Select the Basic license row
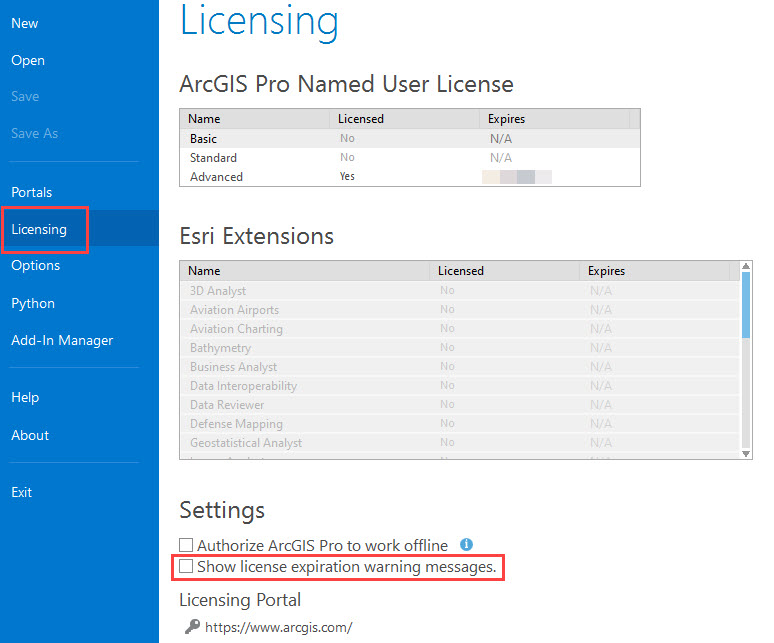The image size is (774, 643). pyautogui.click(x=410, y=139)
